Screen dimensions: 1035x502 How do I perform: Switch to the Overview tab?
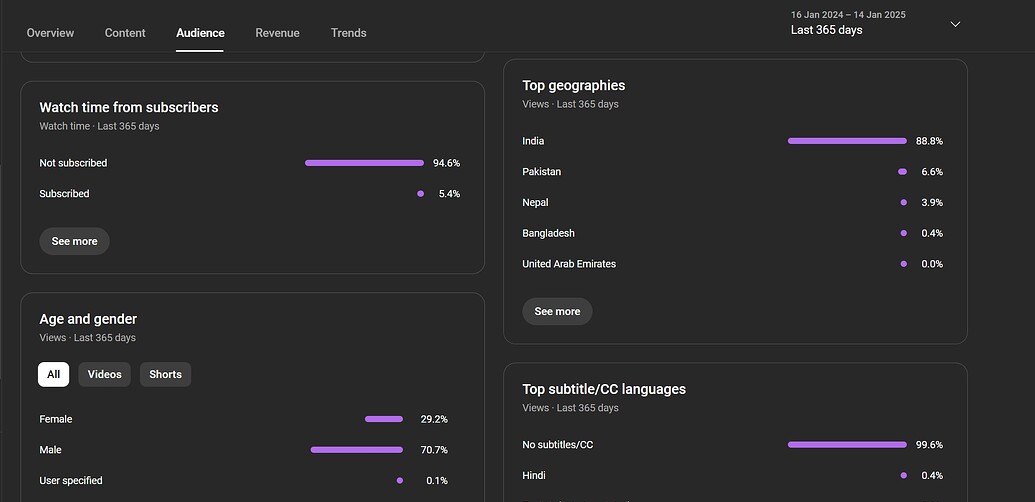[x=50, y=33]
